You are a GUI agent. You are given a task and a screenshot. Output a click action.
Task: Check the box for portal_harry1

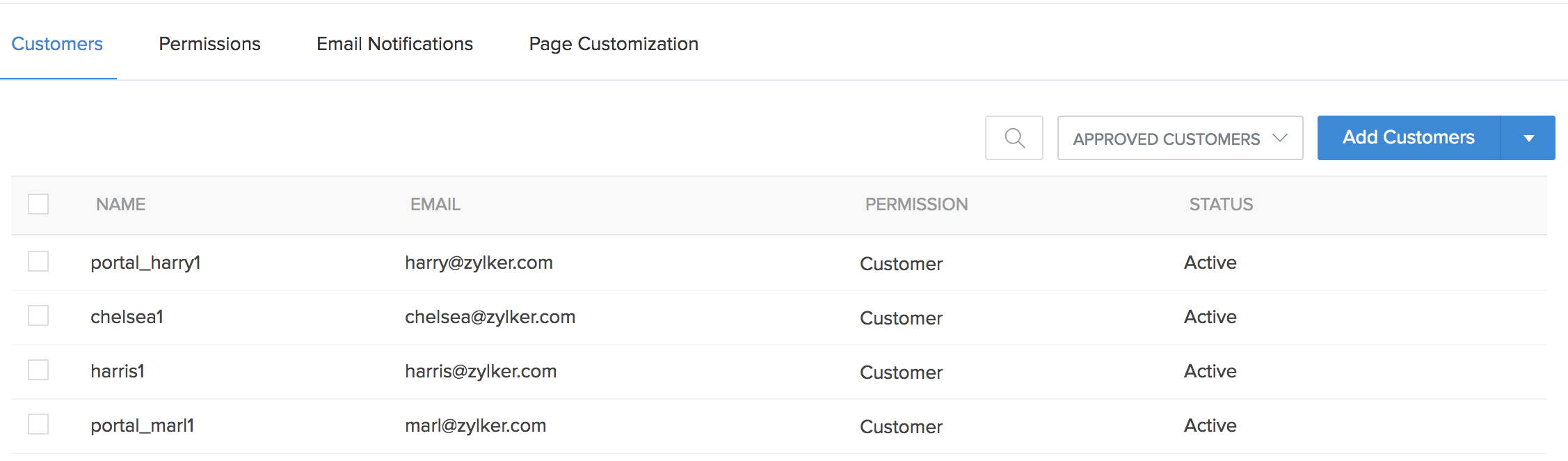point(38,262)
